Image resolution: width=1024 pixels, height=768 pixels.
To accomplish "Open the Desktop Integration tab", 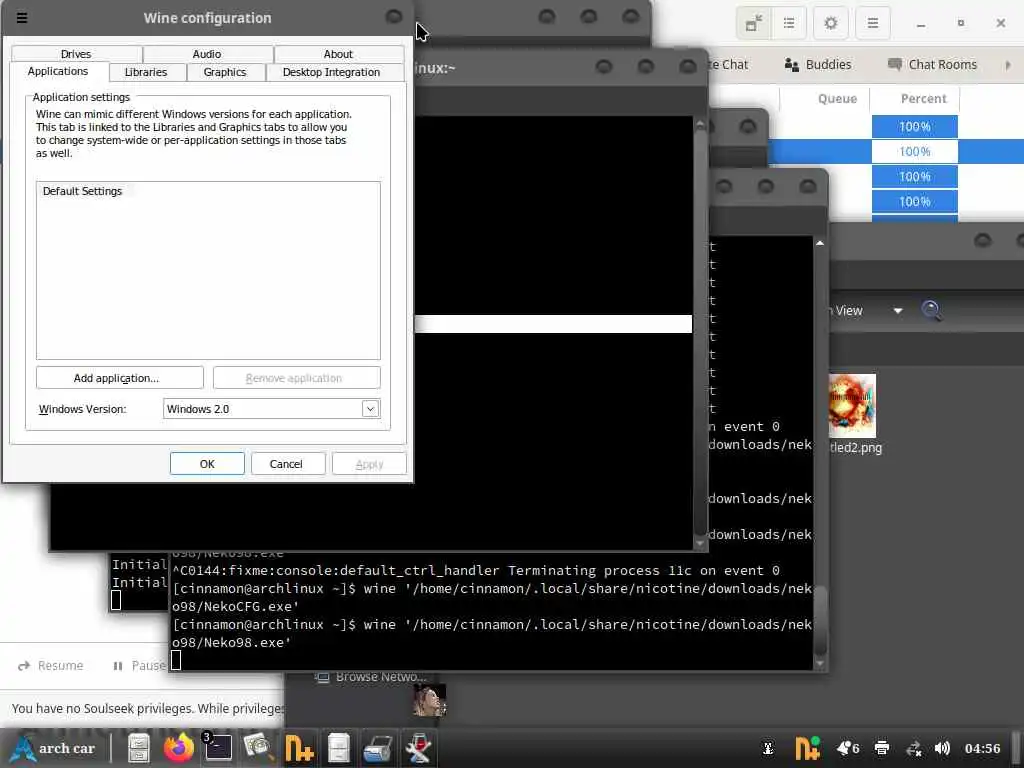I will tap(331, 72).
